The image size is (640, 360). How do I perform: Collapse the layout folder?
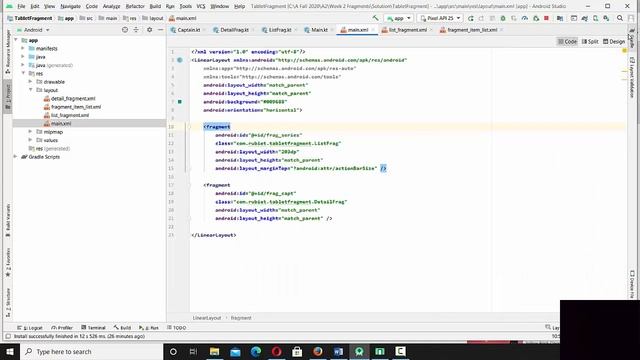30,90
